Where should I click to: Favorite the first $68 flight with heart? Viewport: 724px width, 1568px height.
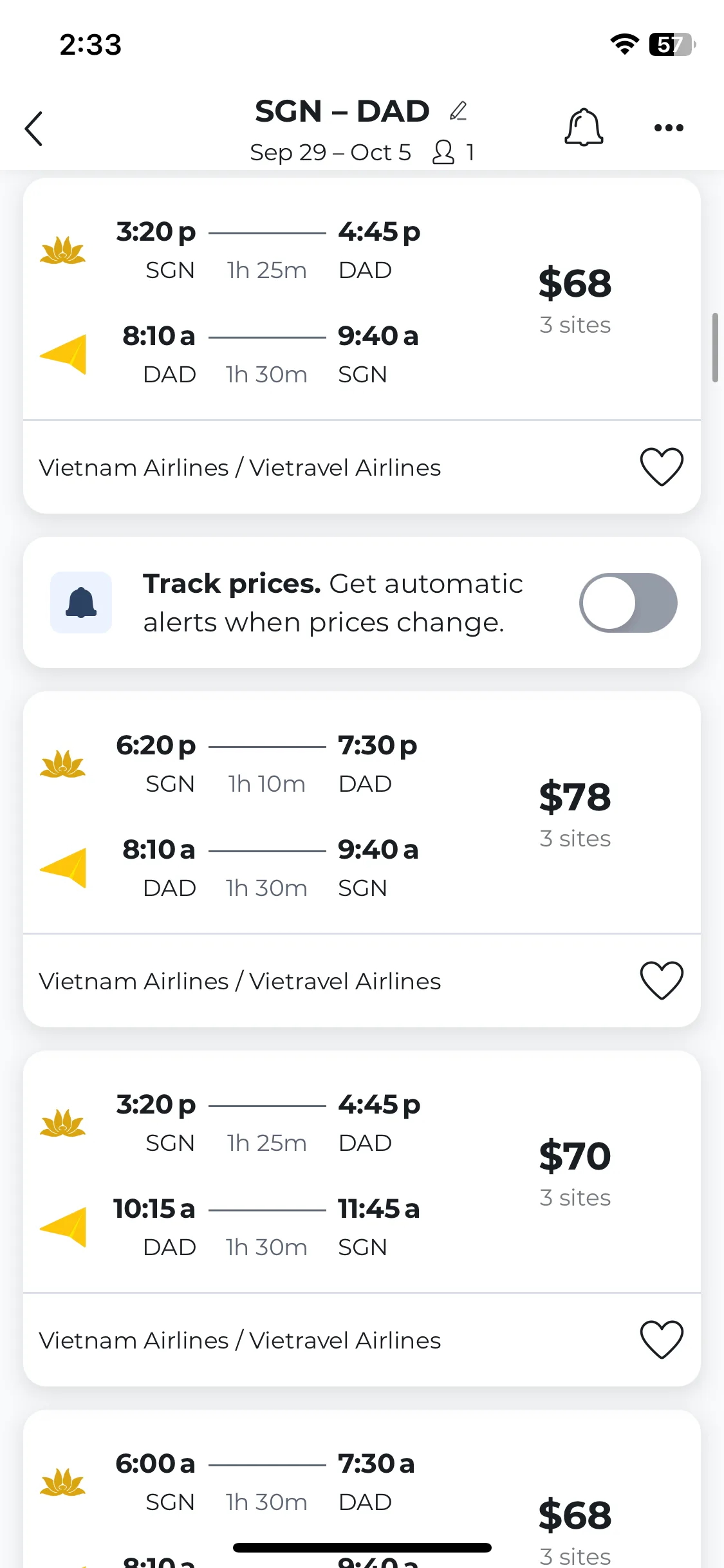coord(662,467)
